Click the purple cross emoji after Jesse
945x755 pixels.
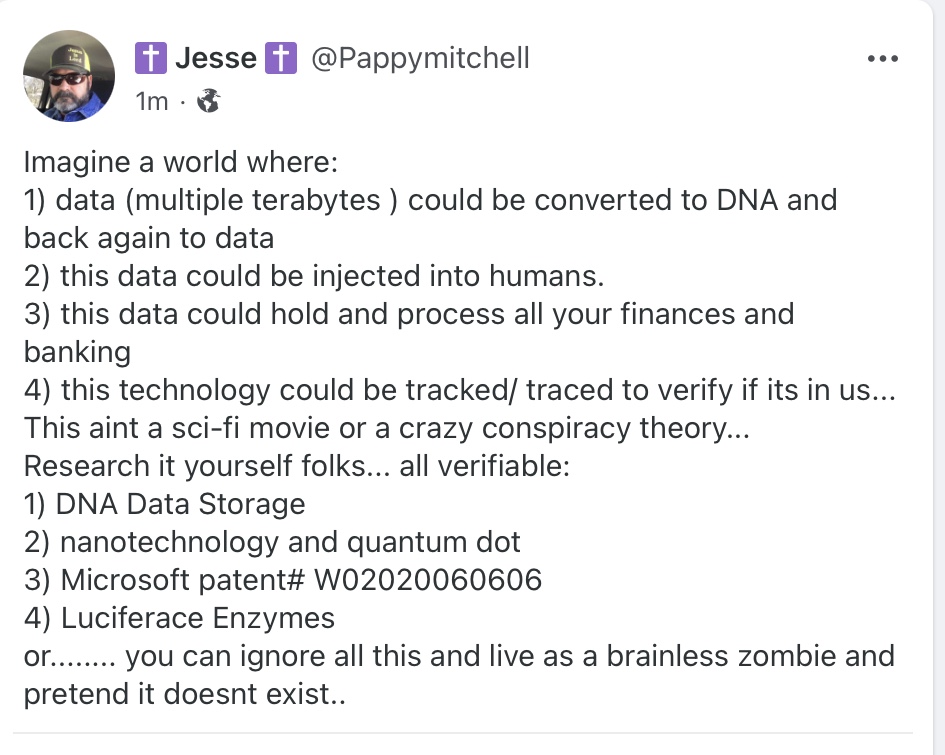click(281, 59)
